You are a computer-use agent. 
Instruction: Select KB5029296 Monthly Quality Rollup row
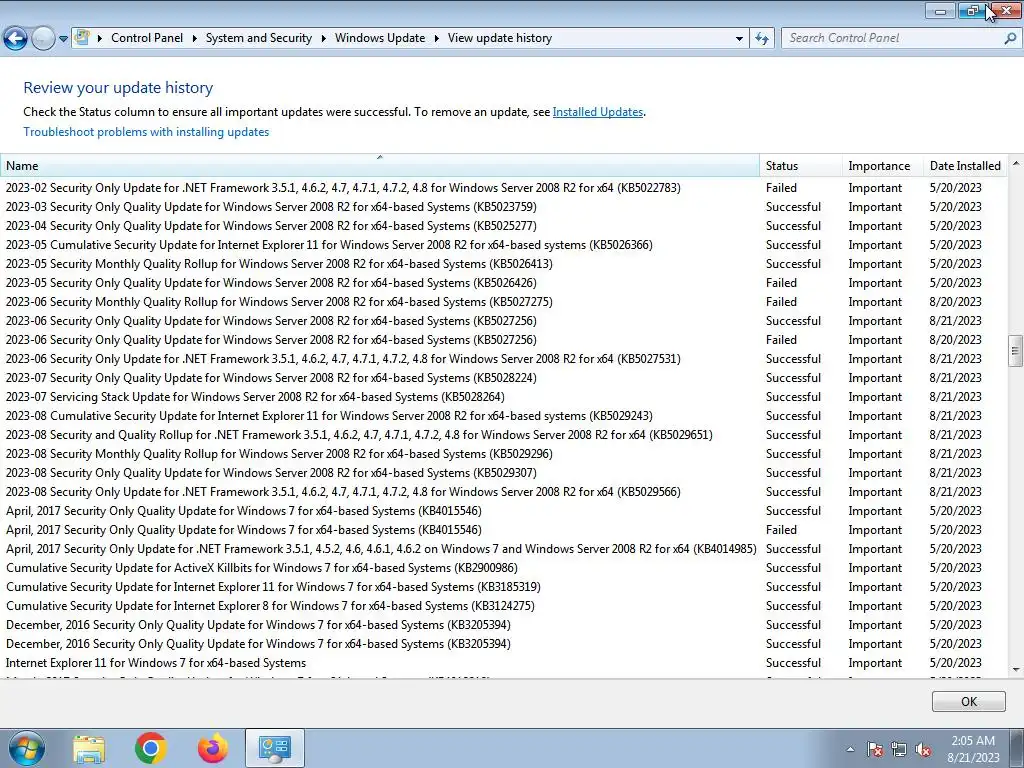[x=503, y=454]
